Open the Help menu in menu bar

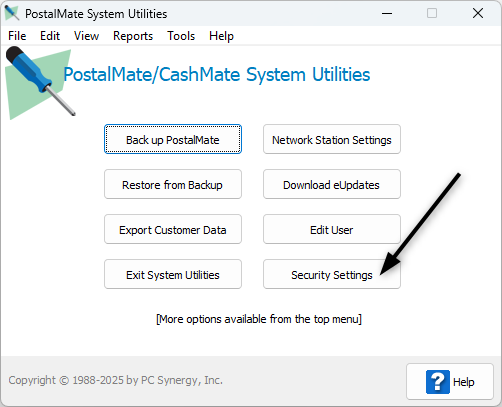(221, 36)
